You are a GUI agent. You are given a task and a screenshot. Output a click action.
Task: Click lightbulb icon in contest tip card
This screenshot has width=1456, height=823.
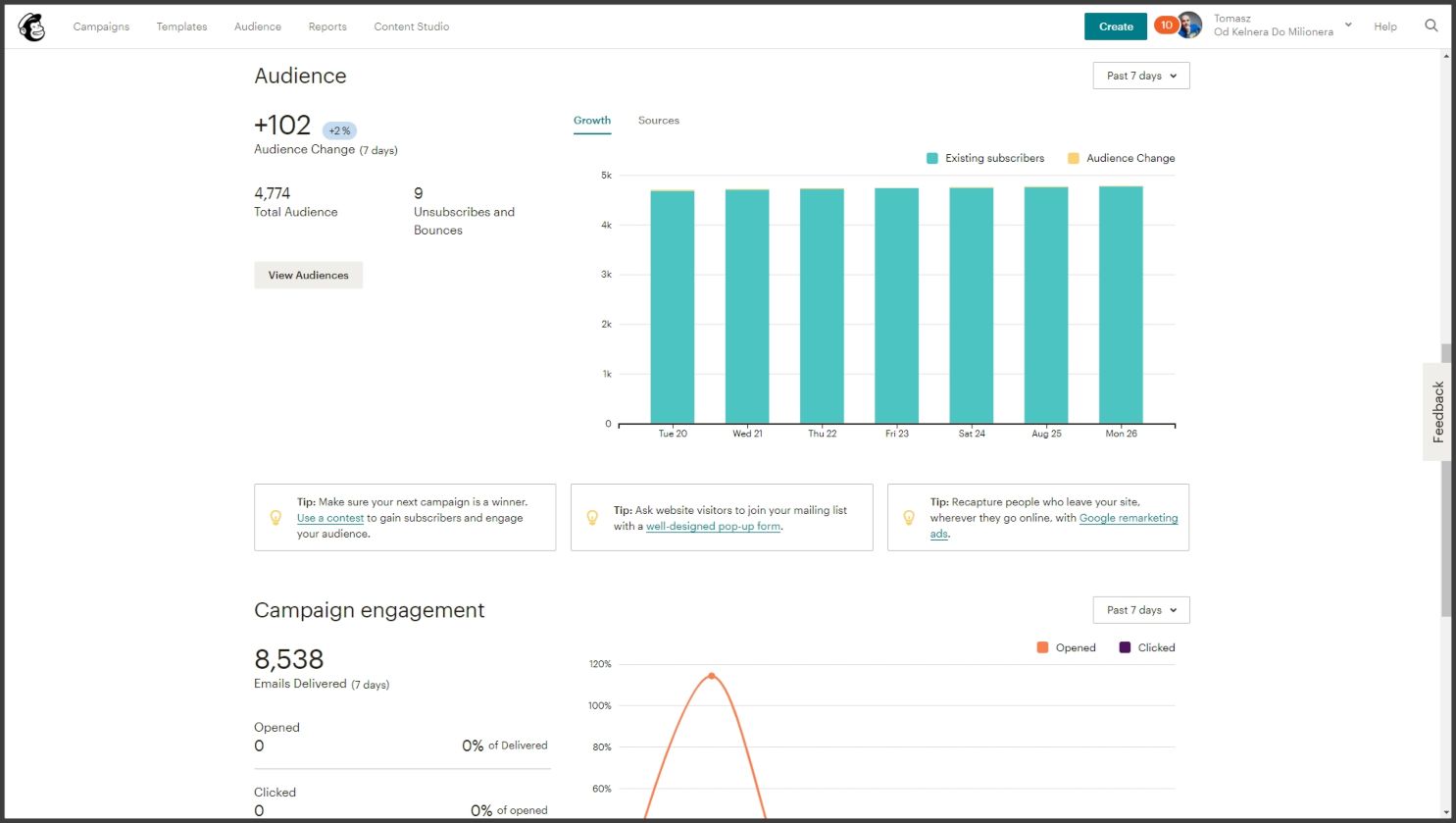(x=276, y=517)
